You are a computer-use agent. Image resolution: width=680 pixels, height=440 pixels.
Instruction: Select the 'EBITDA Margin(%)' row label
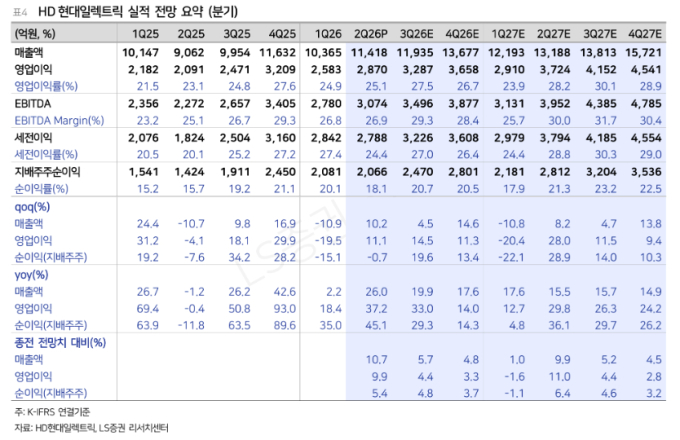[59, 121]
